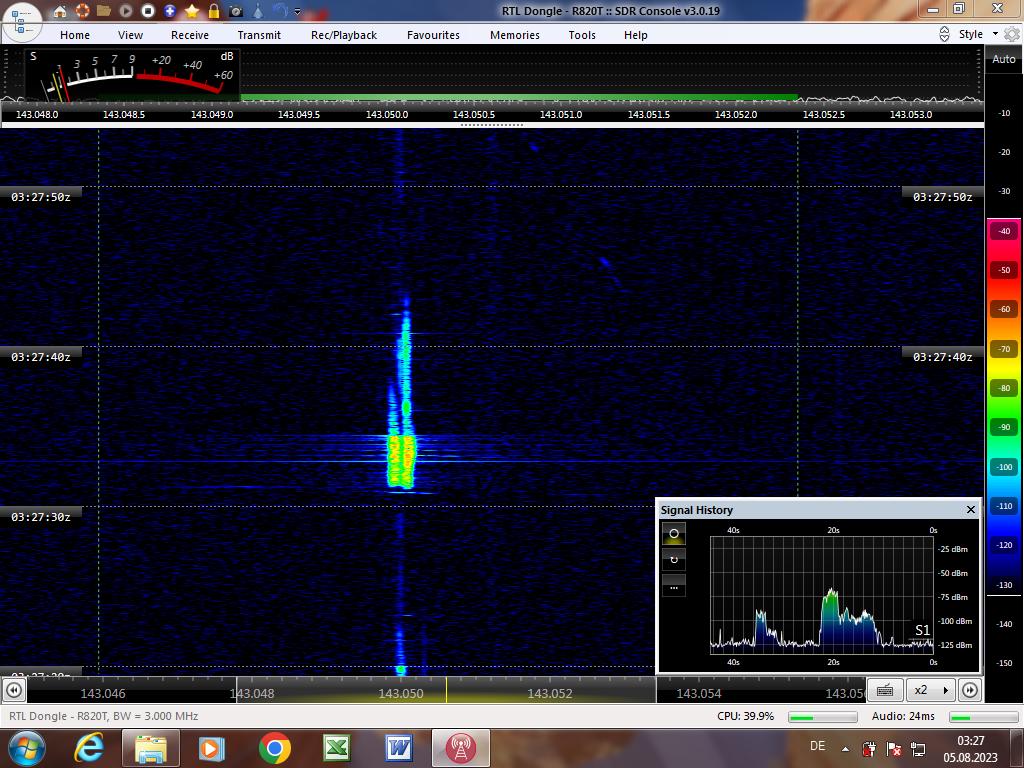Click the S-meter signal gauge
The height and width of the screenshot is (768, 1024).
coord(133,75)
